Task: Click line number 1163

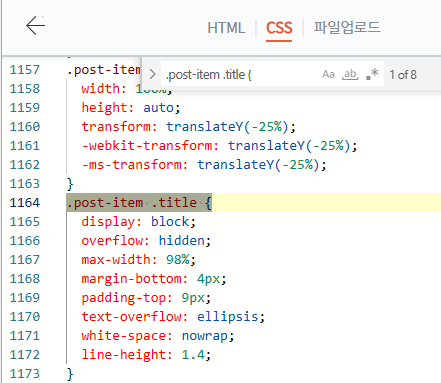Action: [25, 184]
